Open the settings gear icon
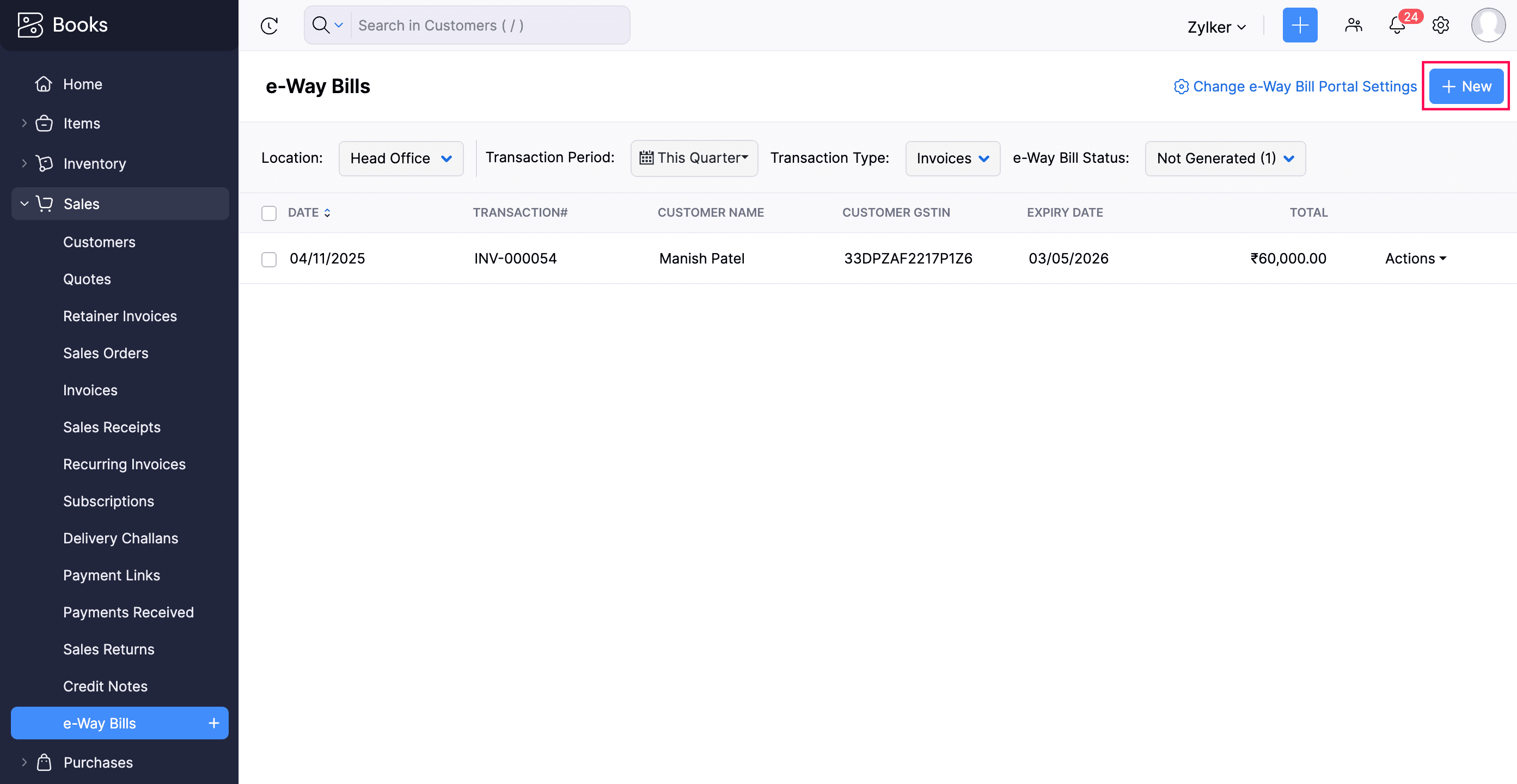The height and width of the screenshot is (784, 1517). tap(1440, 26)
